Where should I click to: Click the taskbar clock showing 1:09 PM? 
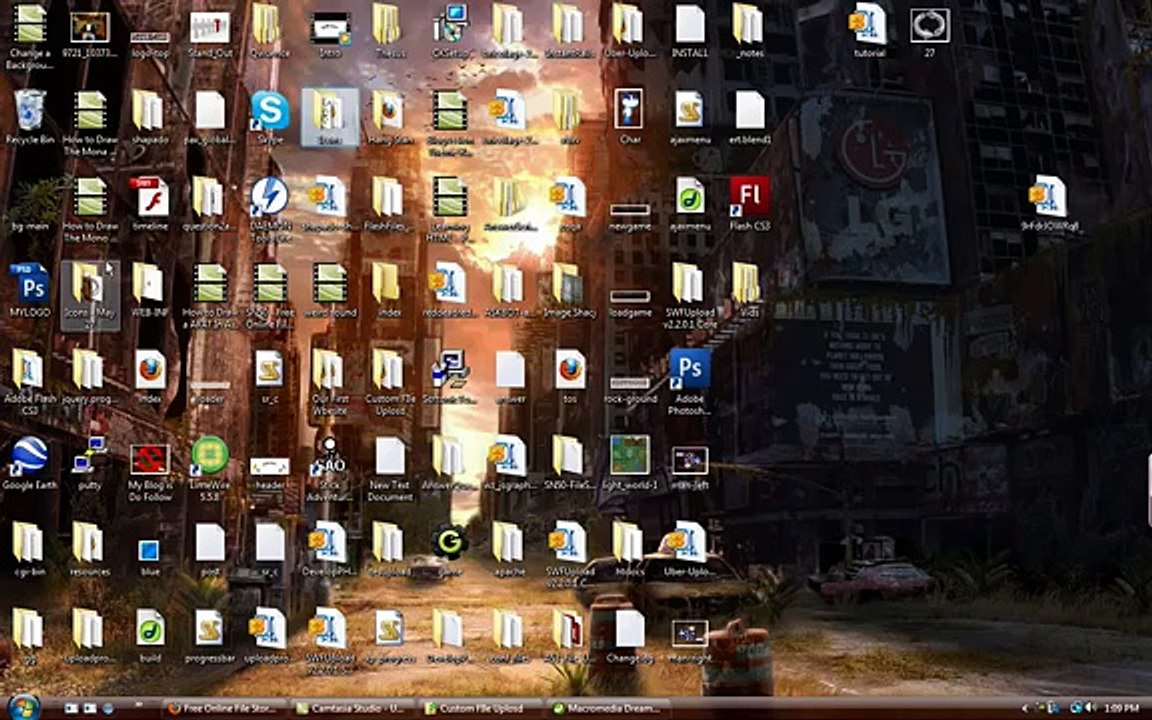tap(1121, 708)
